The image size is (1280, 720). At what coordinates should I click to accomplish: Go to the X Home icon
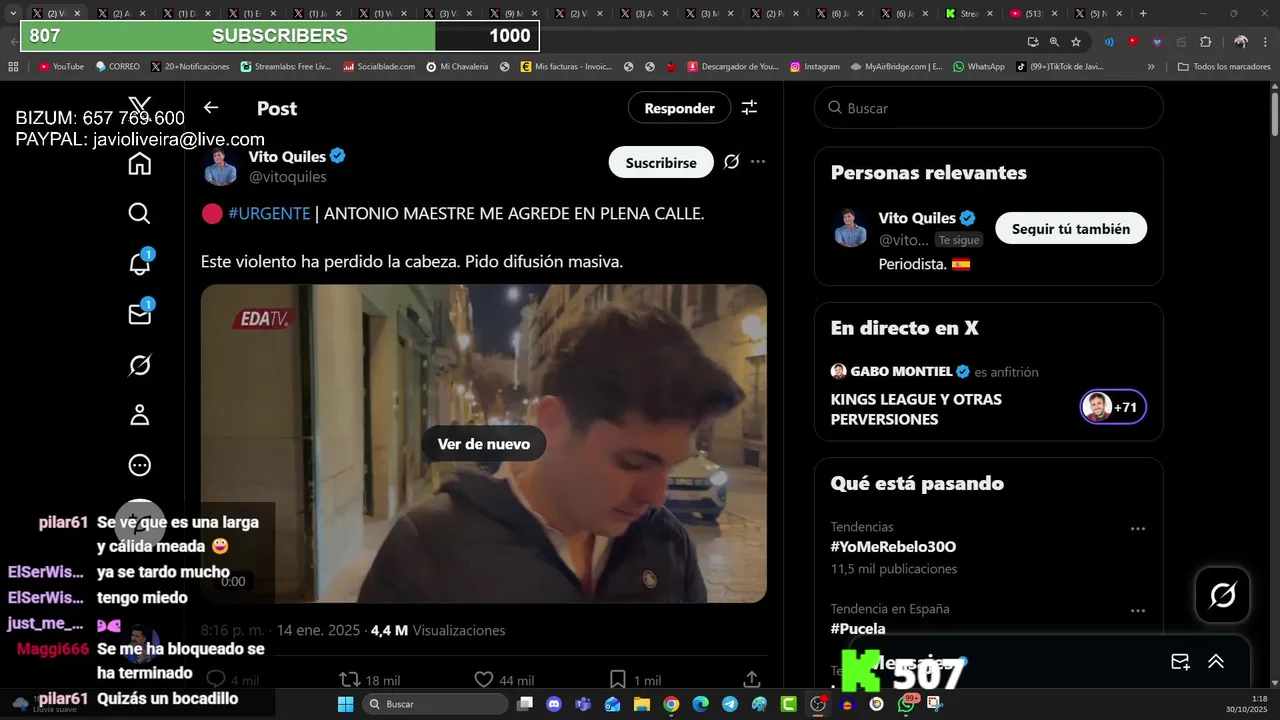coord(140,163)
